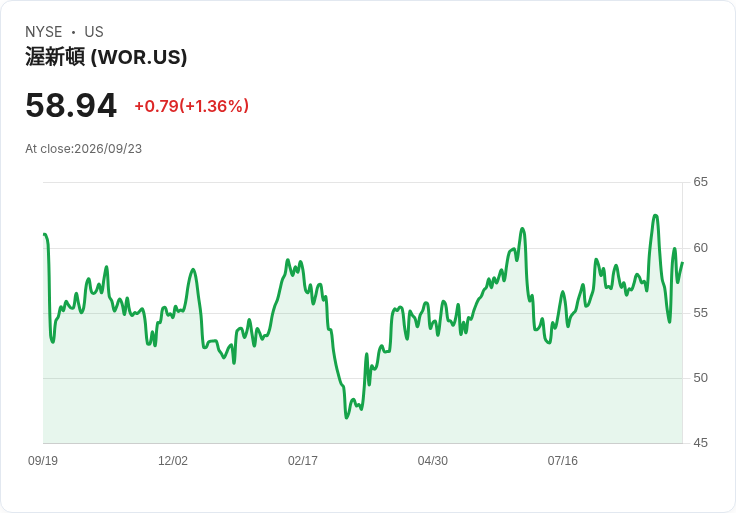Click the price change +0.79(+1.36%)
The width and height of the screenshot is (736, 513).
(192, 106)
